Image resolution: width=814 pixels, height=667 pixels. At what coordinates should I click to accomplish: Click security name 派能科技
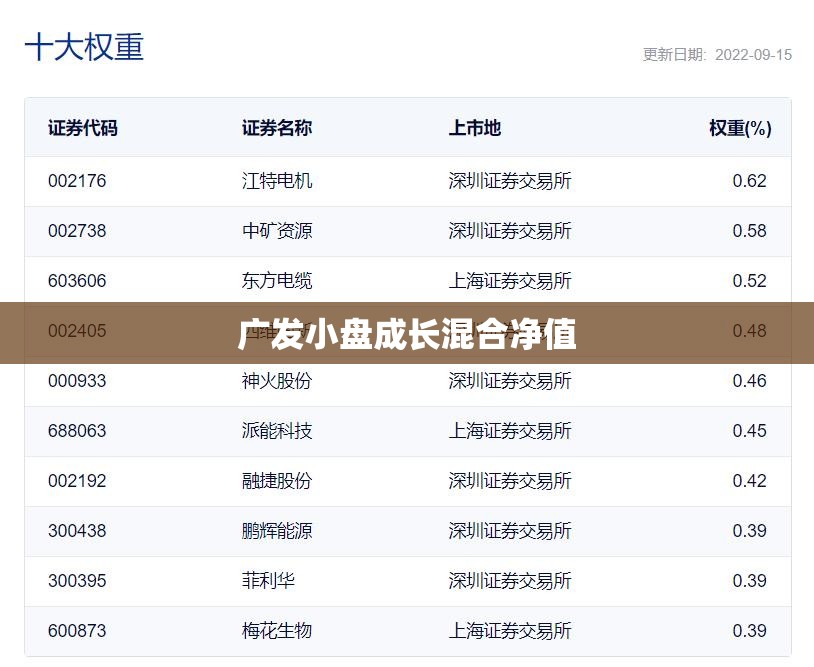click(277, 431)
